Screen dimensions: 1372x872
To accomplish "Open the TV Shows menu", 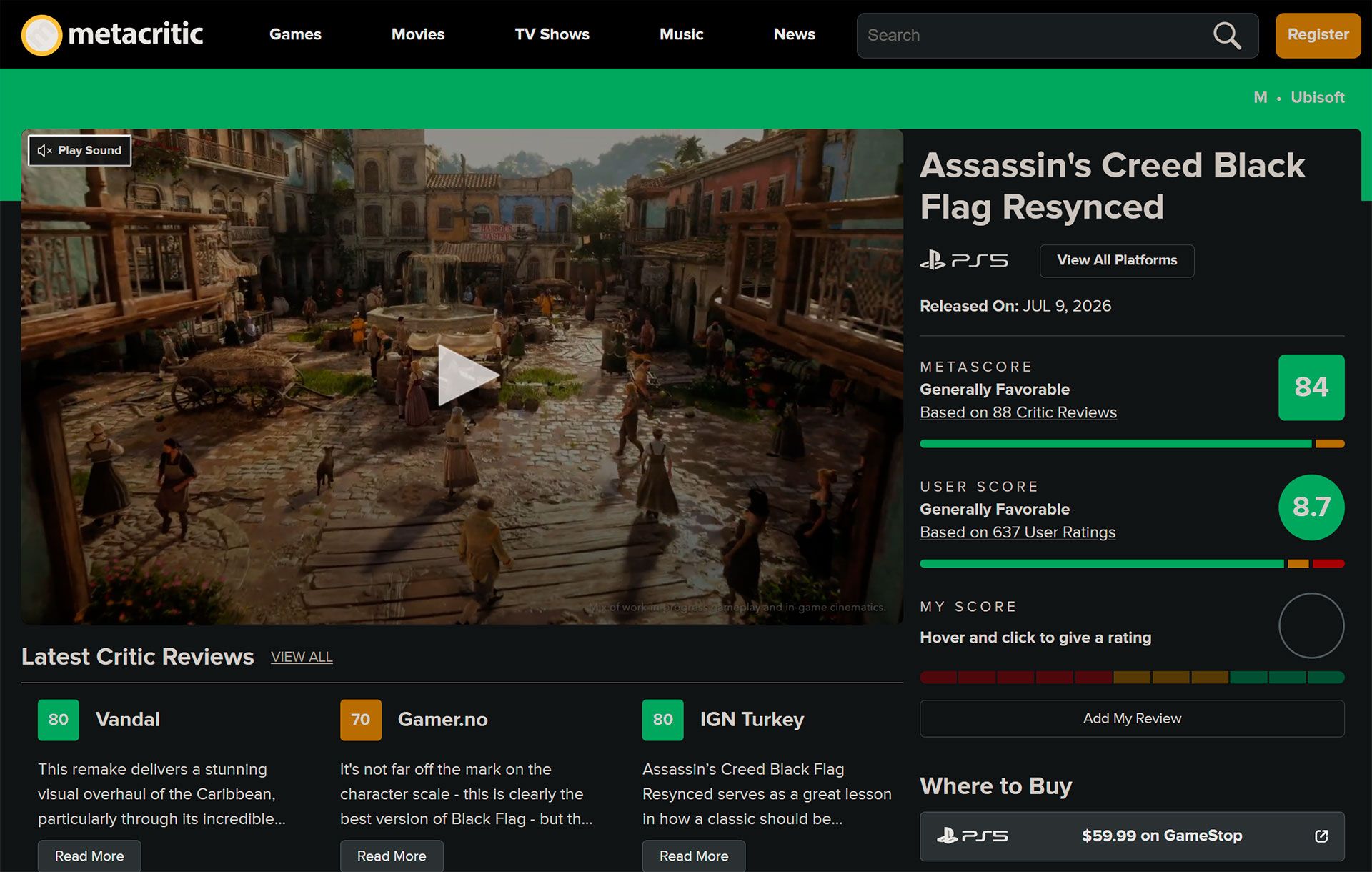I will [x=552, y=34].
